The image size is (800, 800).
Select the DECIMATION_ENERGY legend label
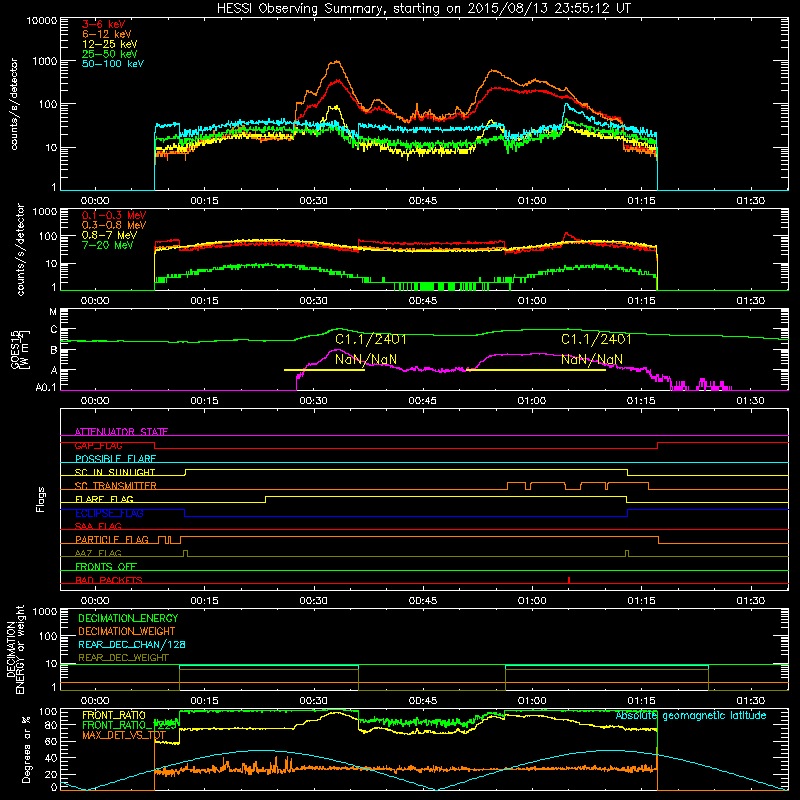click(128, 618)
